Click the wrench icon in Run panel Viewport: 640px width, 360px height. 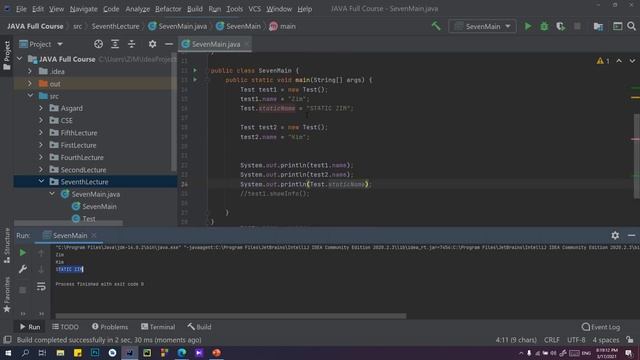23,269
